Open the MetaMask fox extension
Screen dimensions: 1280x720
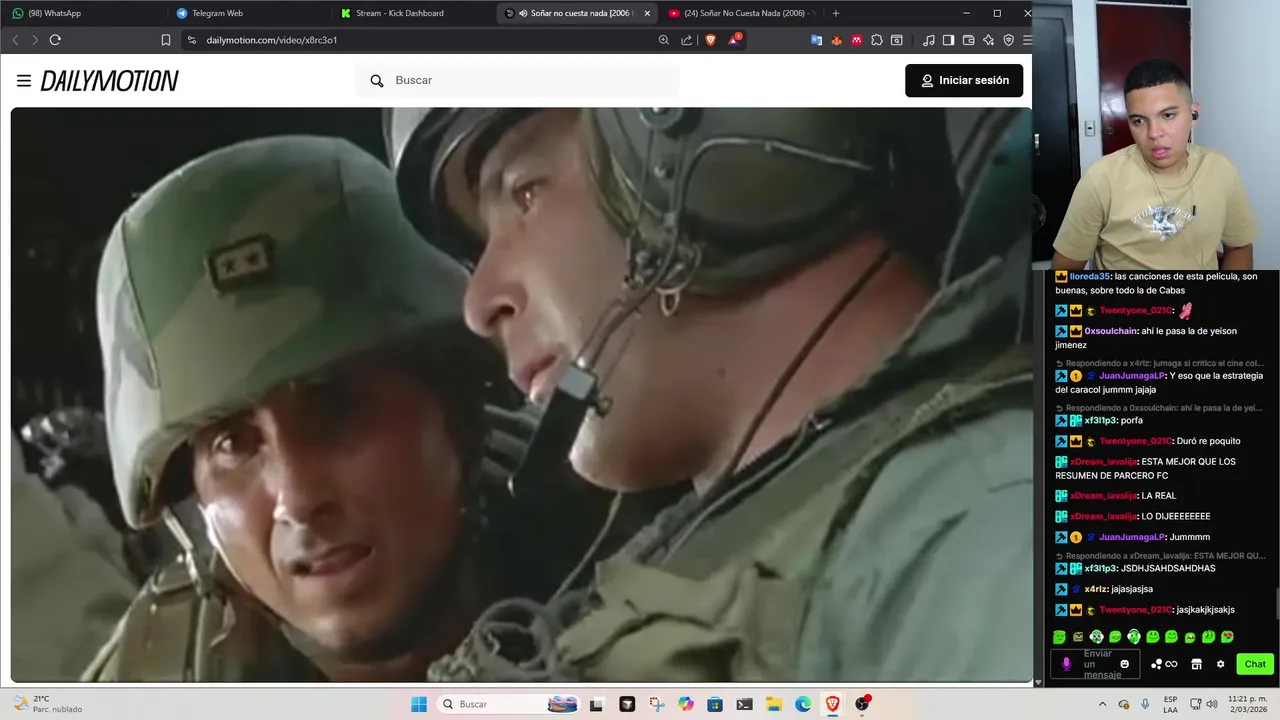pos(836,40)
